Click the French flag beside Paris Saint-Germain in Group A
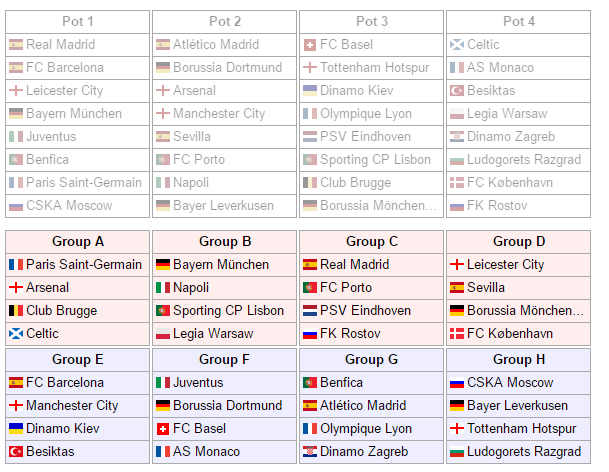 [x=16, y=265]
